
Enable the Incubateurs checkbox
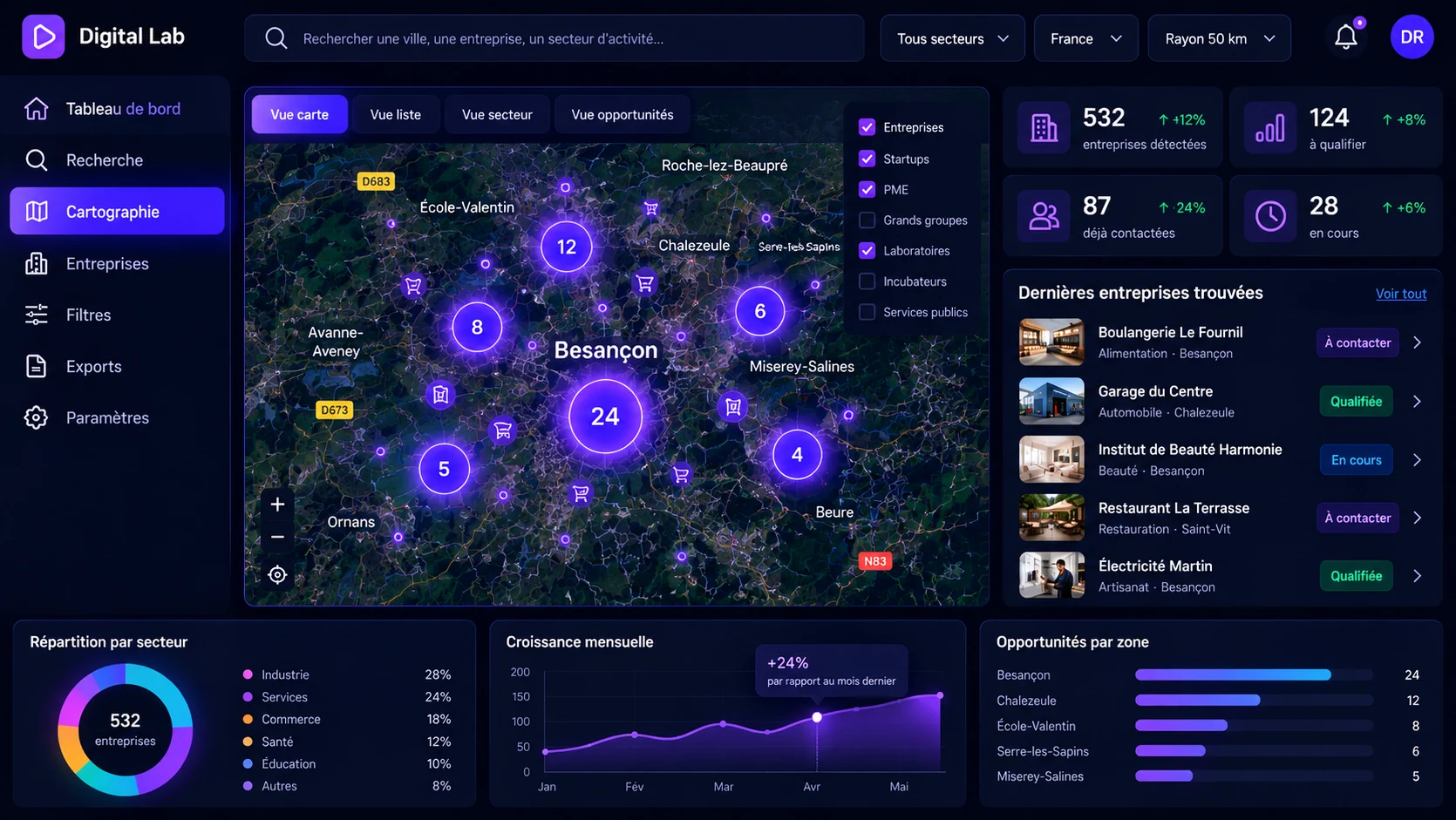click(867, 281)
